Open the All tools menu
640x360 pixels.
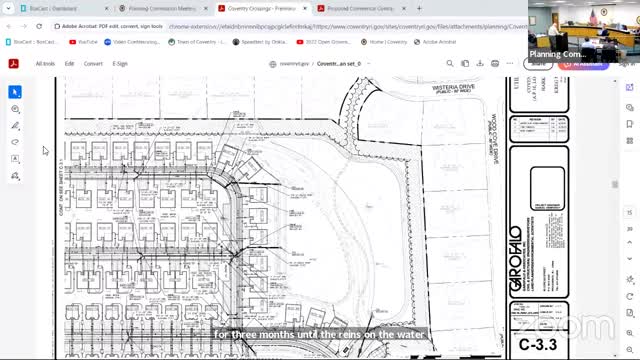tap(45, 64)
